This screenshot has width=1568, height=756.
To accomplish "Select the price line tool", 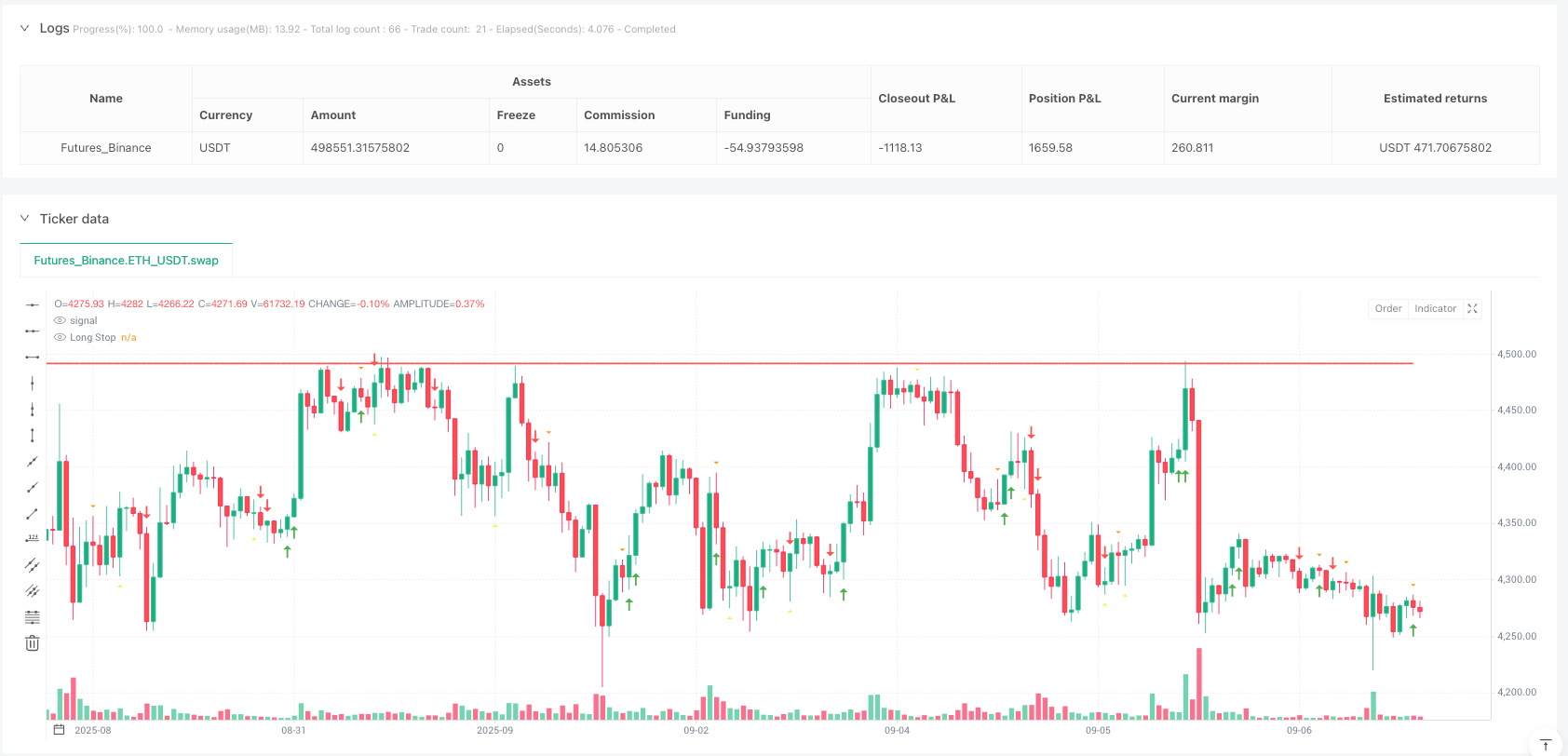I will 32,538.
